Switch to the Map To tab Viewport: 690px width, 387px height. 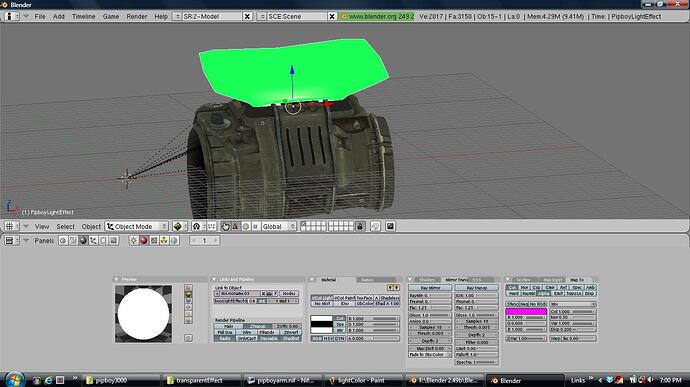[577, 280]
